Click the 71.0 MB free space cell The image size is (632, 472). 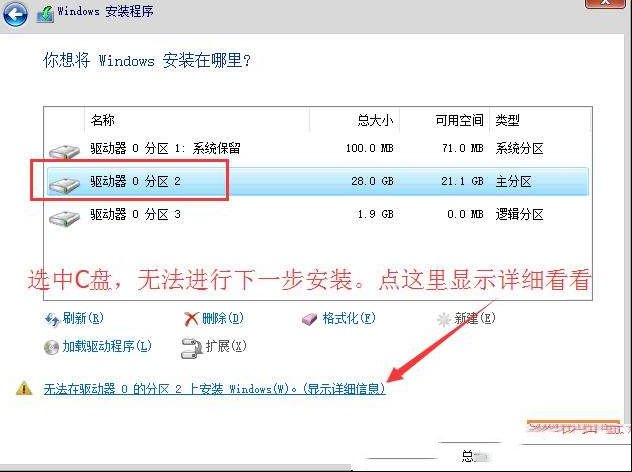tap(462, 148)
